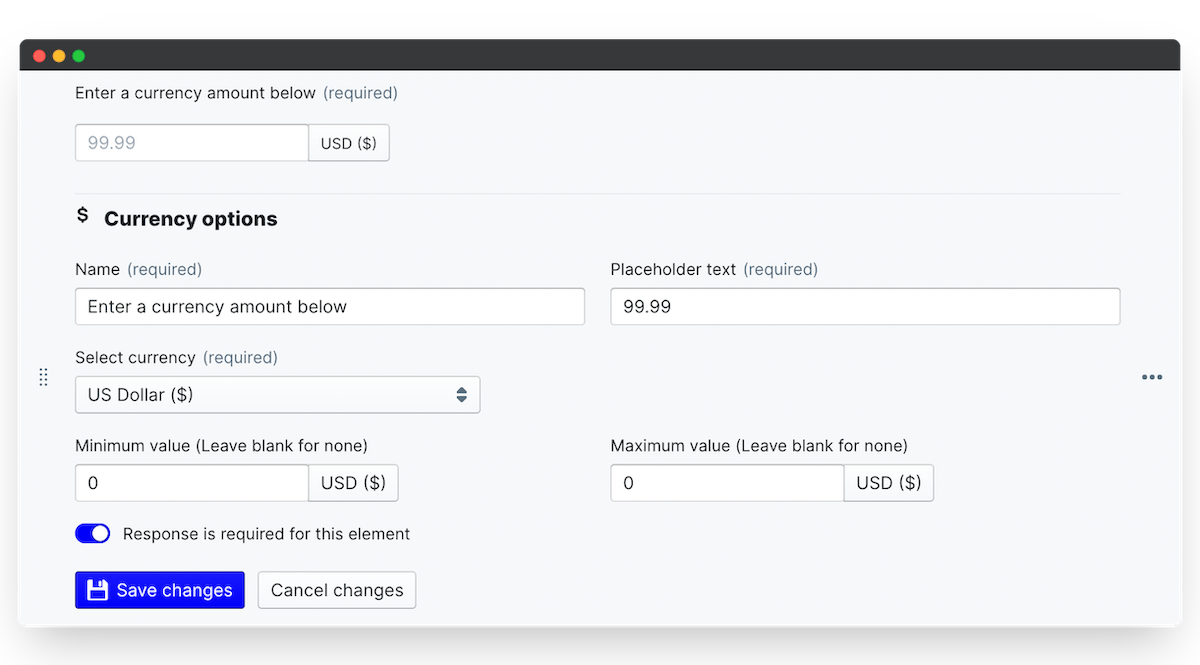The width and height of the screenshot is (1200, 665).
Task: Click the Currency options heading text
Action: click(191, 219)
